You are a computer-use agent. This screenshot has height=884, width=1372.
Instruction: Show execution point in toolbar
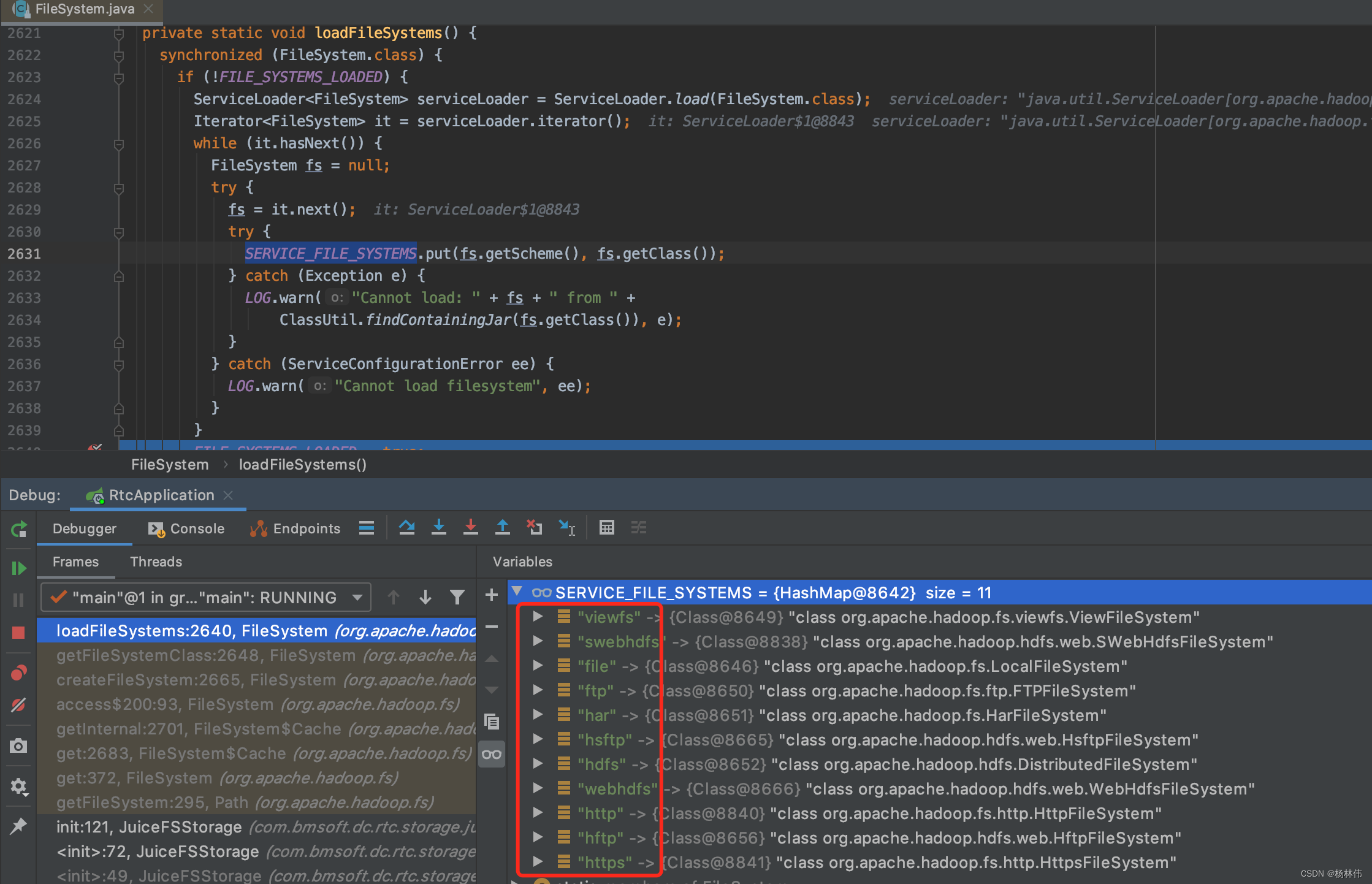coord(367,528)
